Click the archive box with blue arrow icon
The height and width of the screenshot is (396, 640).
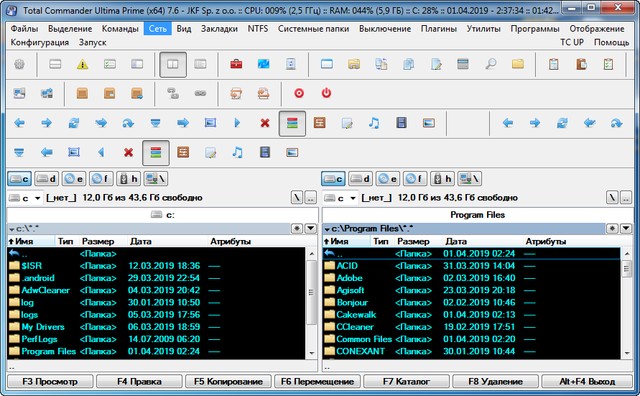pos(137,93)
